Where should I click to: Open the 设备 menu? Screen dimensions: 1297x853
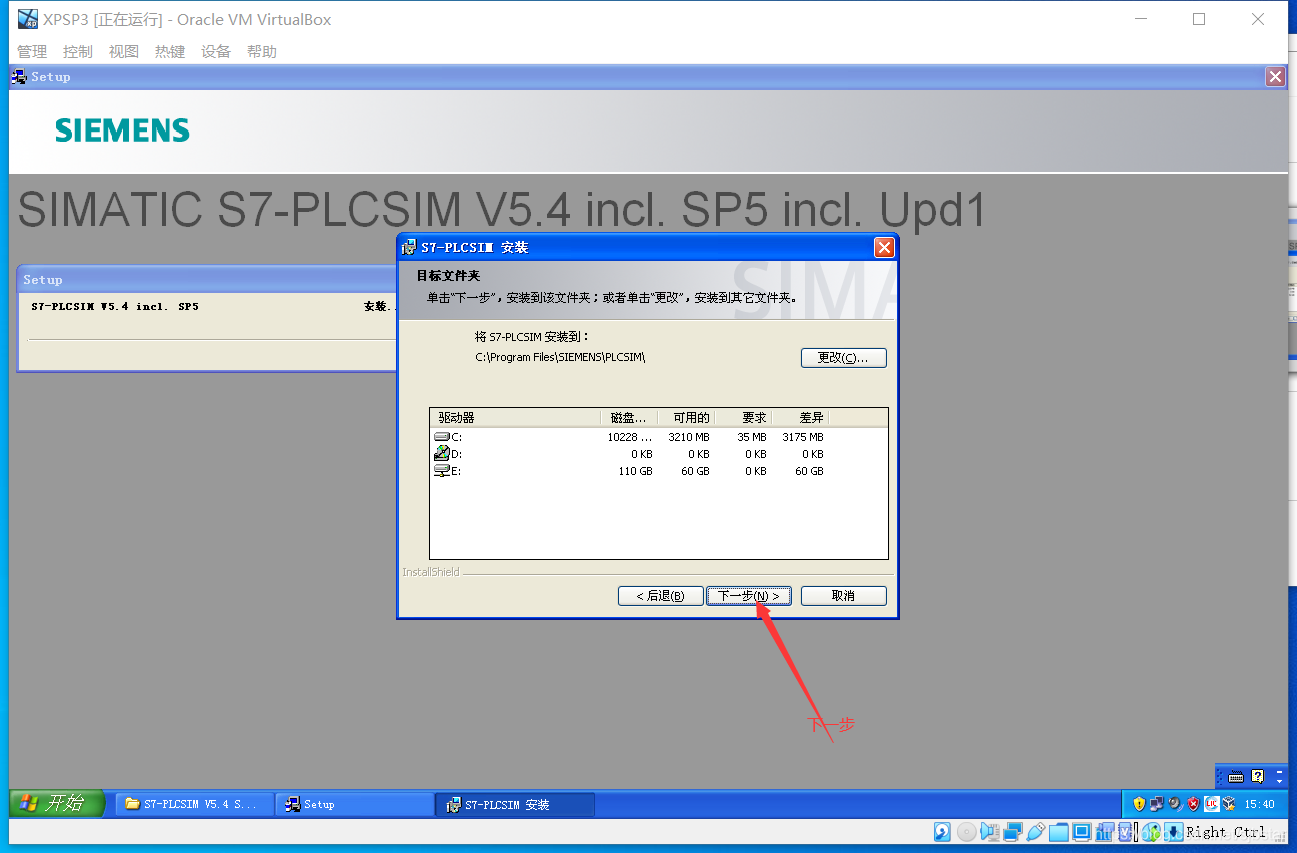click(x=215, y=51)
